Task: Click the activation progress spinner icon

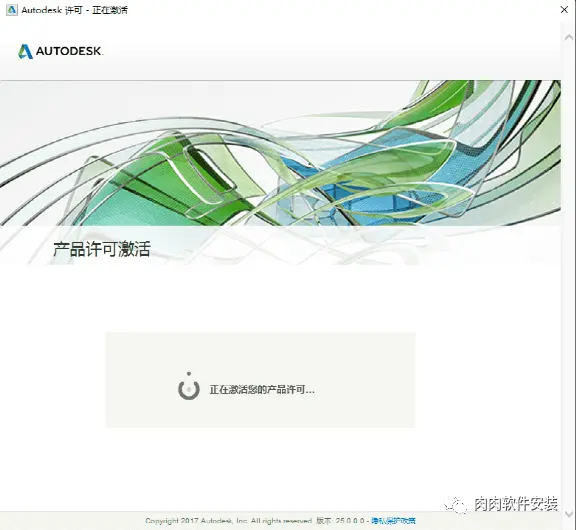Action: [189, 387]
